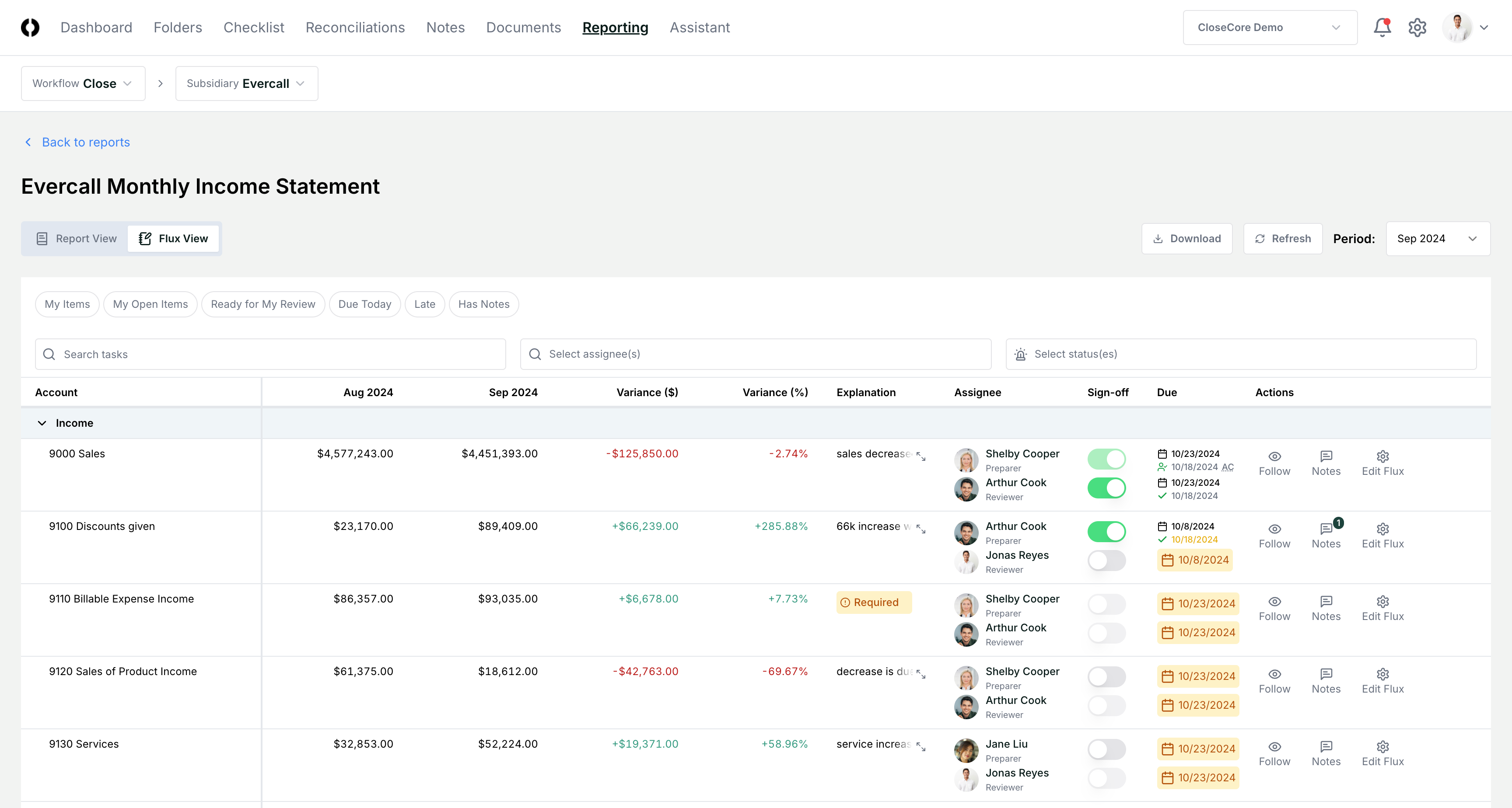Image resolution: width=1512 pixels, height=808 pixels.
Task: Open the search tasks magnifier field icon
Action: pyautogui.click(x=49, y=354)
